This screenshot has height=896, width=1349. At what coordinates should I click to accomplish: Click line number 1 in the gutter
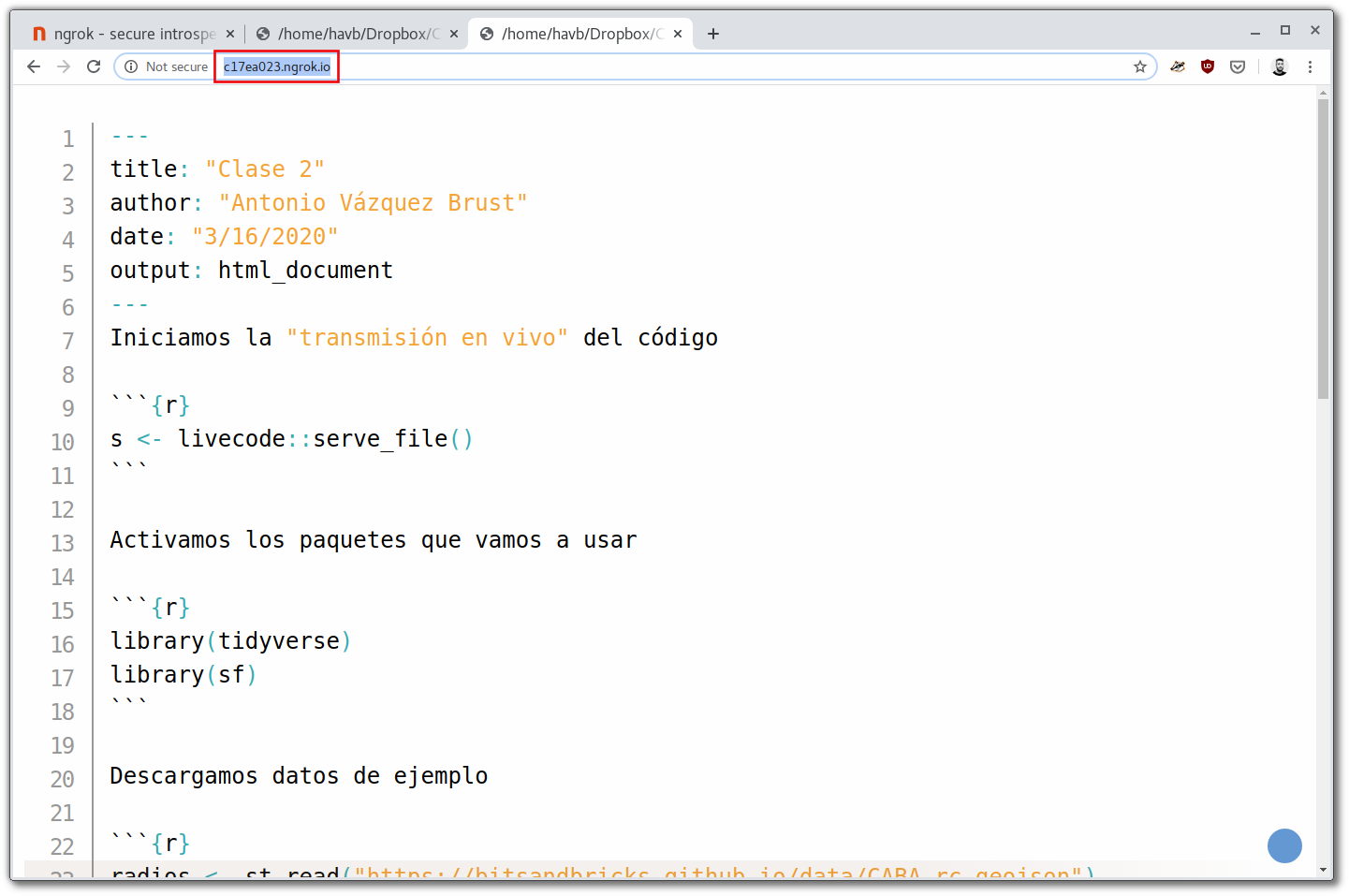pos(68,140)
